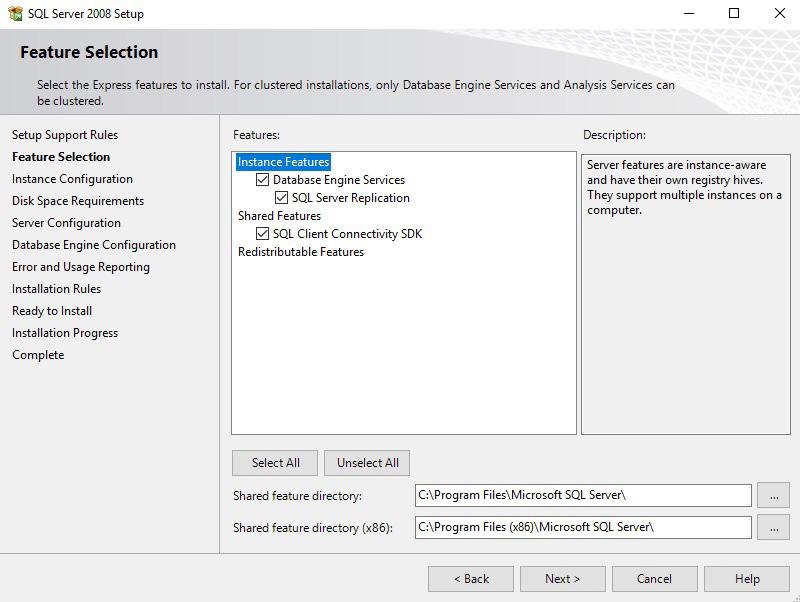The width and height of the screenshot is (800, 602).
Task: Click Instance Configuration step
Action: pos(72,179)
